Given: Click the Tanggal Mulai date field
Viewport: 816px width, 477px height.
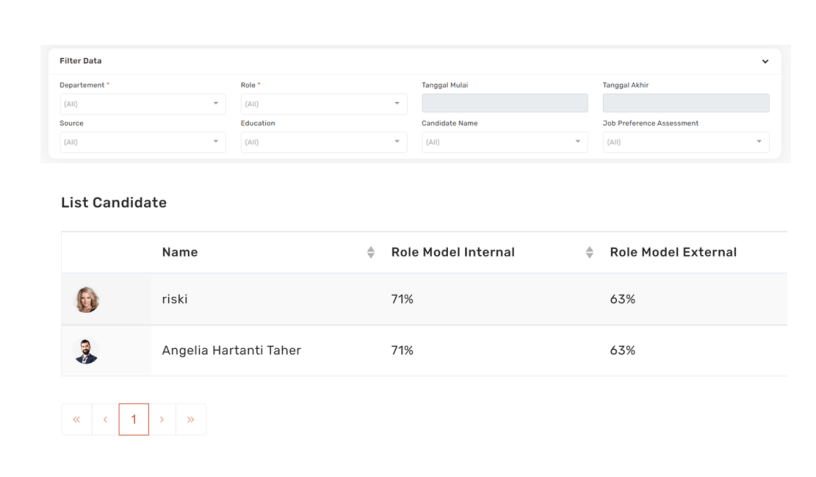Looking at the screenshot, I should 504,104.
